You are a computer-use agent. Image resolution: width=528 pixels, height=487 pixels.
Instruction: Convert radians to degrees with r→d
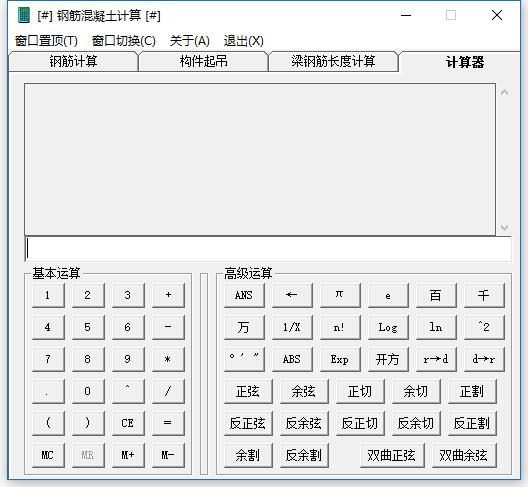pyautogui.click(x=436, y=359)
